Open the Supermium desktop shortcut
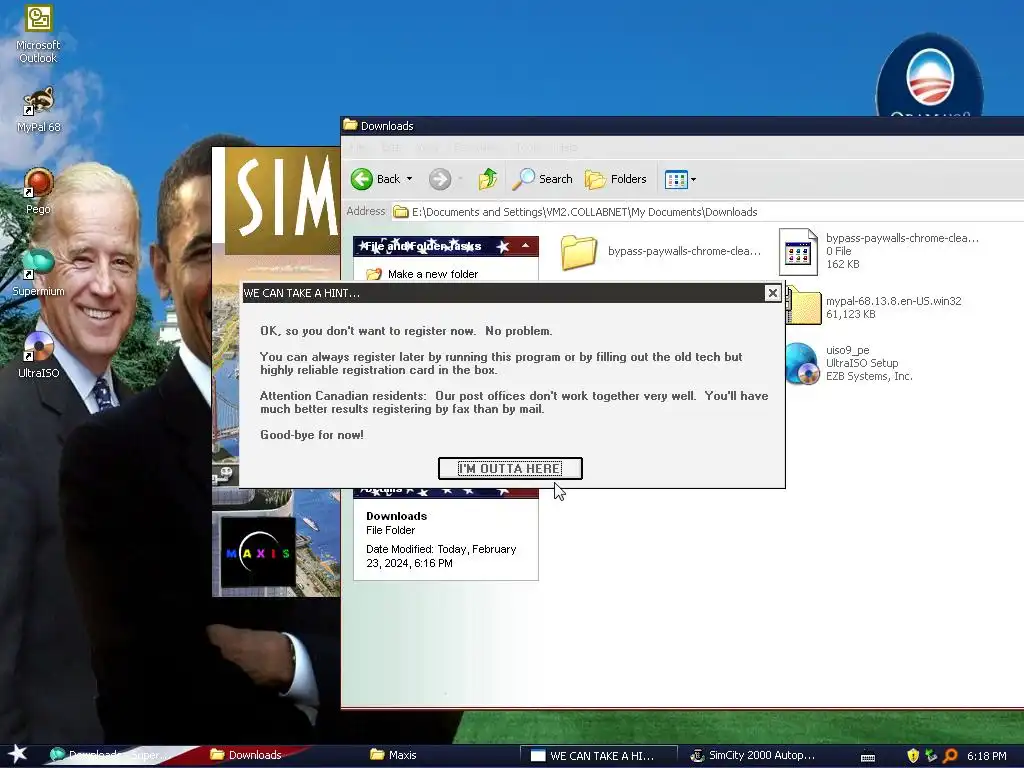The height and width of the screenshot is (768, 1024). [x=39, y=272]
